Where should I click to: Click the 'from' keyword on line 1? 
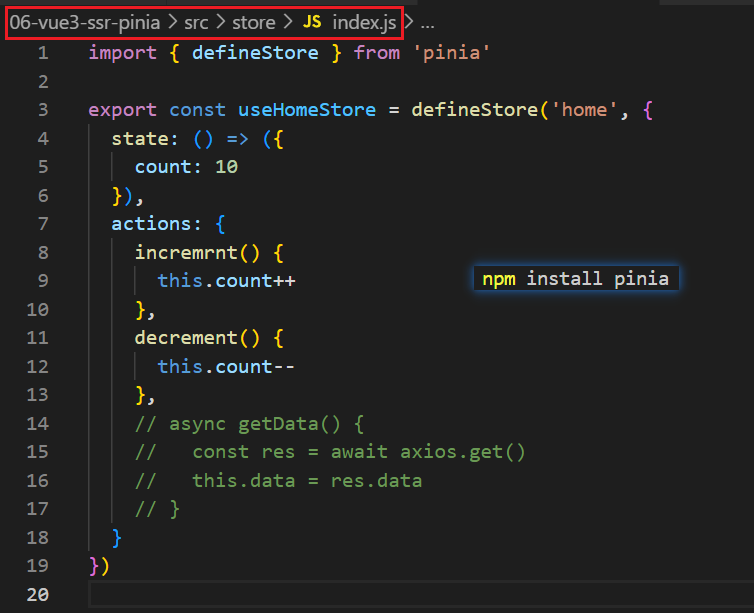[x=377, y=53]
